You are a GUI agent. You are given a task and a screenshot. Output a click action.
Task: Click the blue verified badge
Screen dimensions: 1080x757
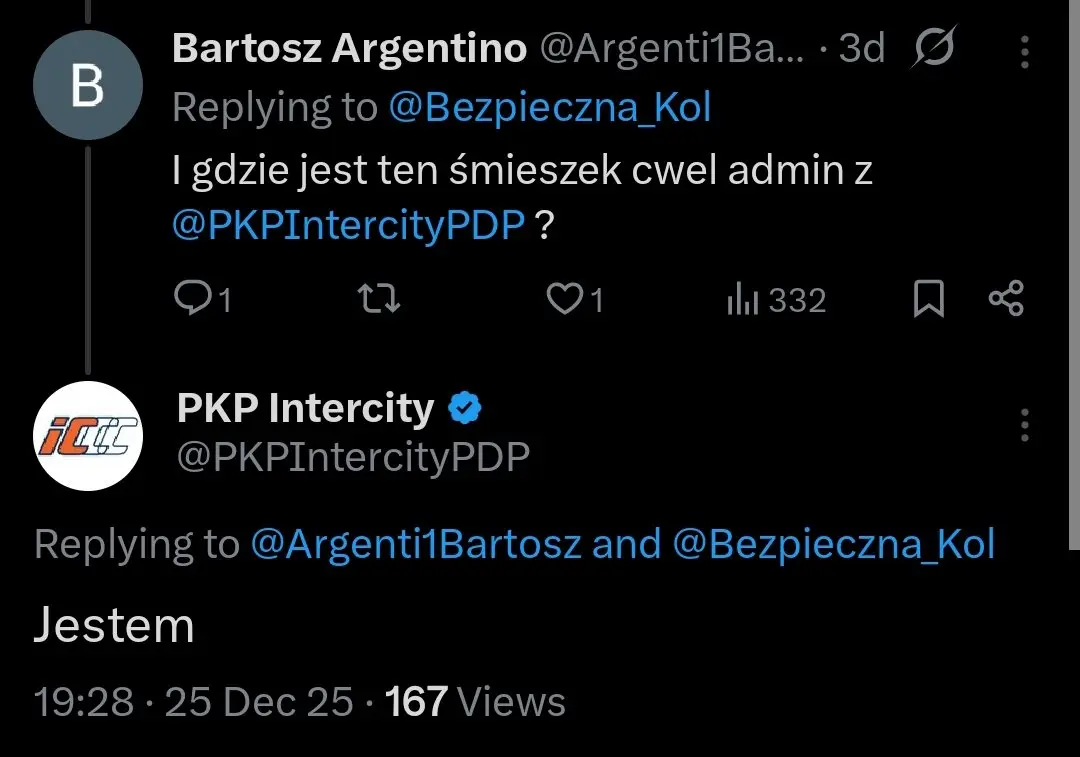[x=465, y=408]
